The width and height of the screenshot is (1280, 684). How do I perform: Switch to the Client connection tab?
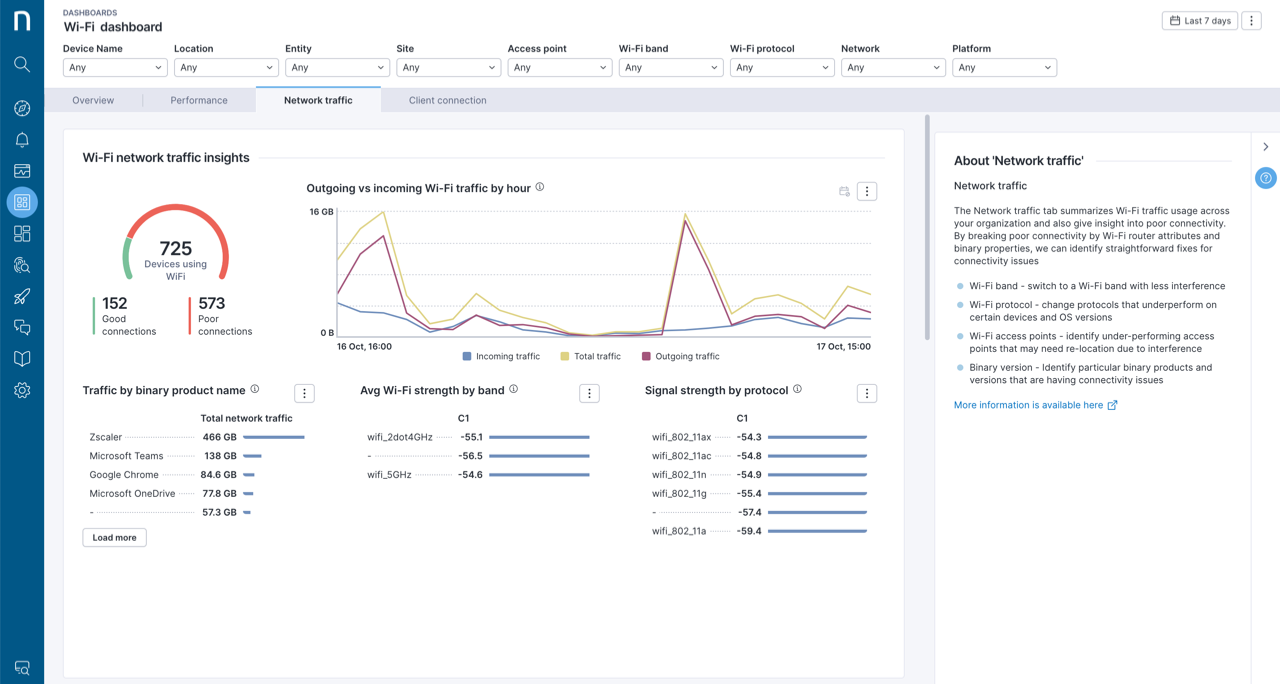[x=447, y=100]
